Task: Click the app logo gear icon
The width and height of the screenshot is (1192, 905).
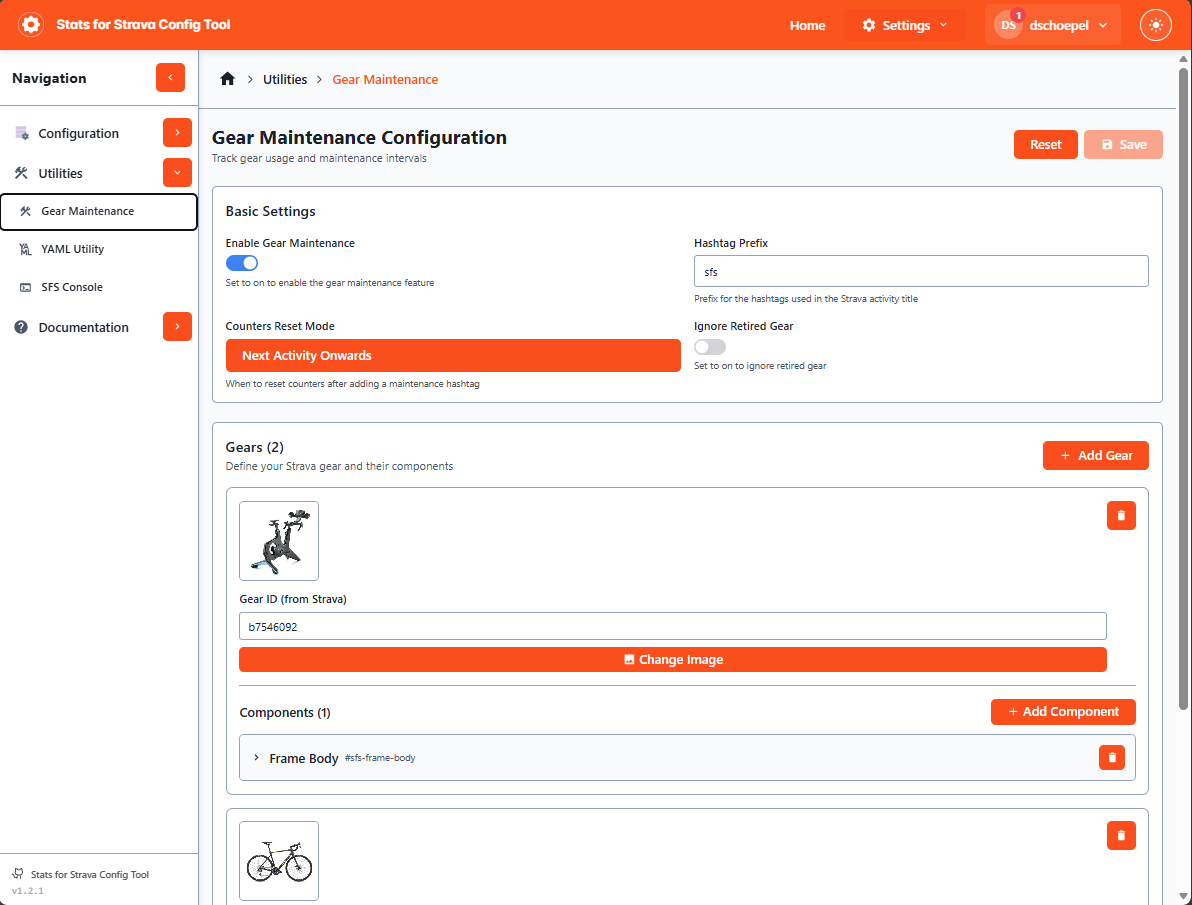Action: [31, 25]
